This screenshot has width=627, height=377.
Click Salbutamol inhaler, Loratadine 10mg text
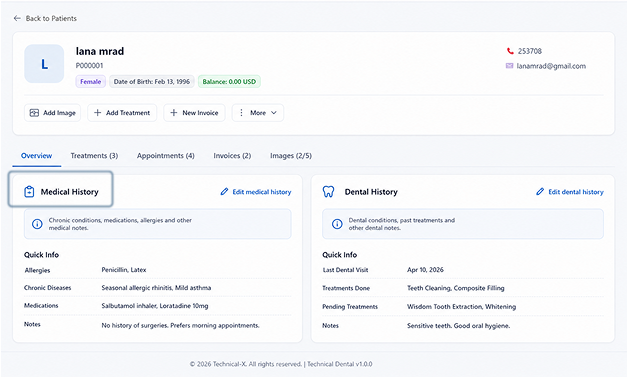click(155, 306)
